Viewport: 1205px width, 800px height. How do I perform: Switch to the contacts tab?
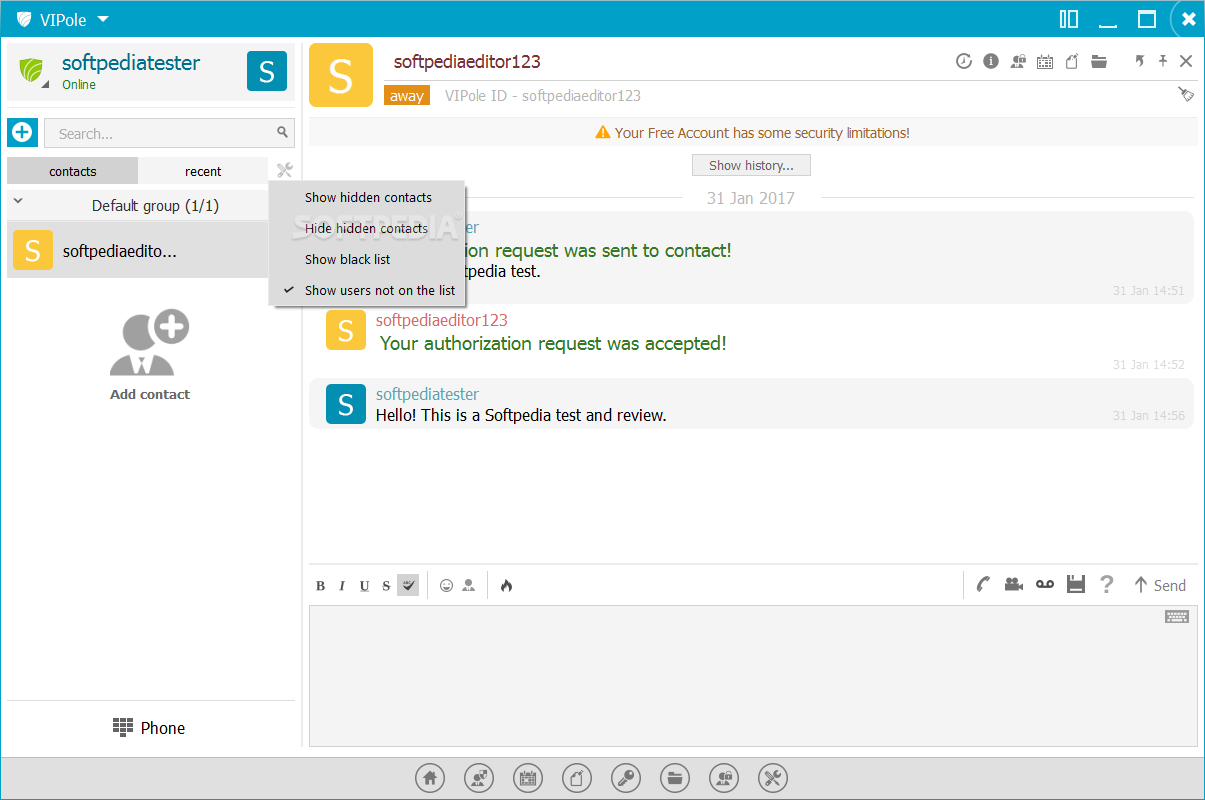pos(73,171)
